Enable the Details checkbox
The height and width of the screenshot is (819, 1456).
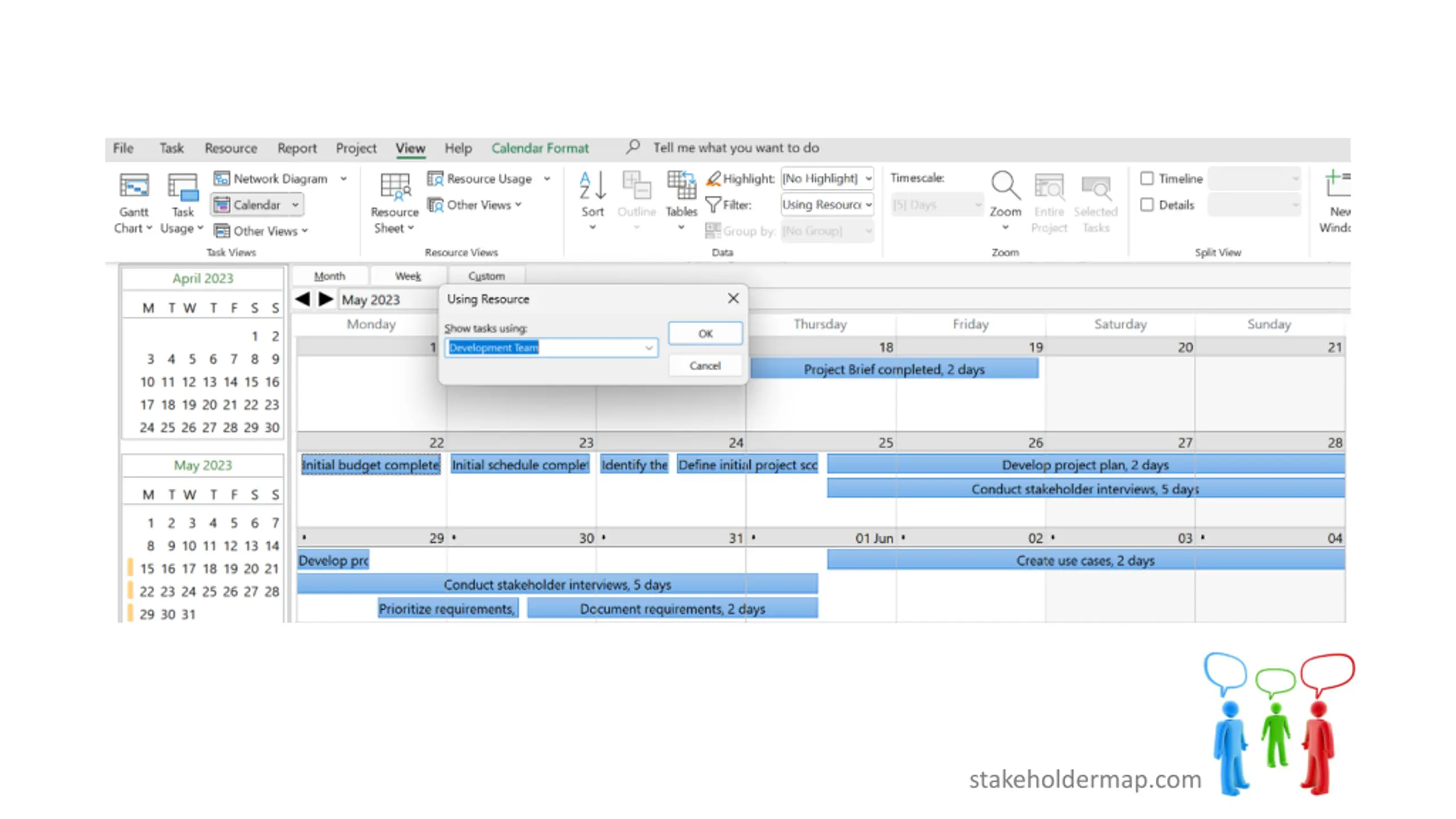point(1147,205)
